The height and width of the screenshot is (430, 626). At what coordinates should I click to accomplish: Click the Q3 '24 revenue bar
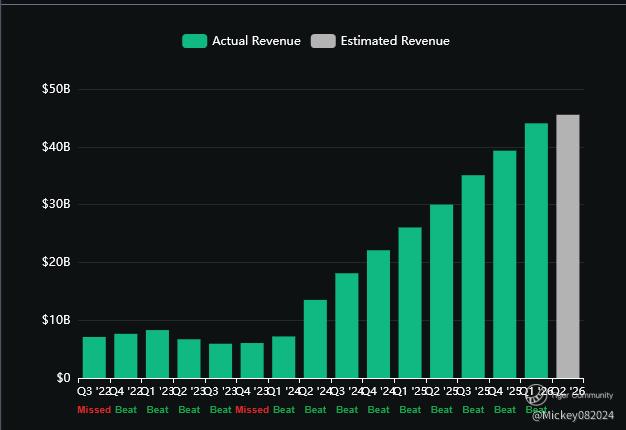tap(347, 325)
